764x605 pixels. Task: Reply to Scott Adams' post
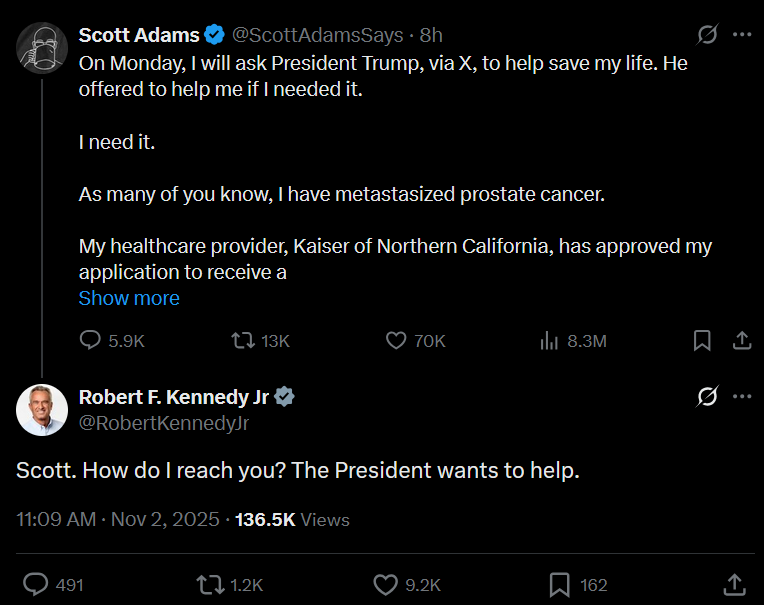tap(91, 341)
